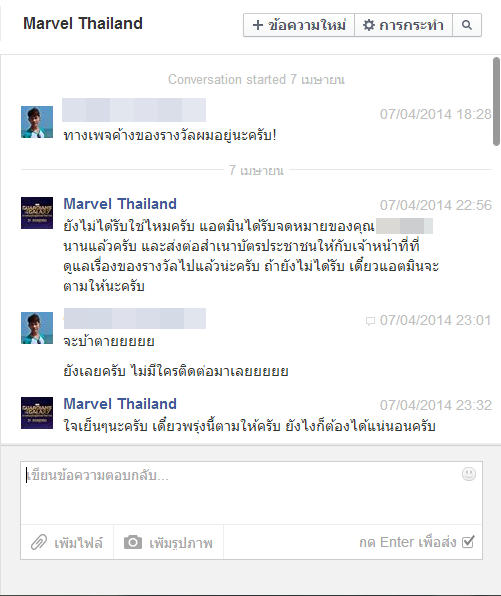Open the emoticon smiley picker

(x=469, y=474)
